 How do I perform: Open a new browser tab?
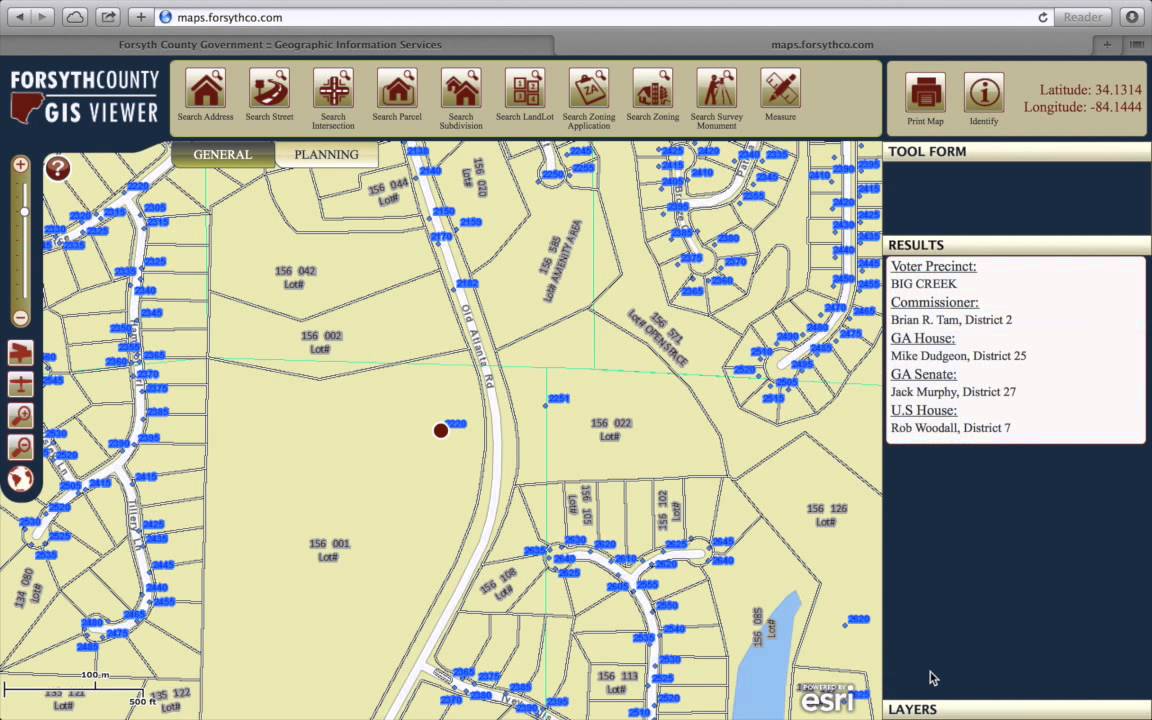point(1107,45)
